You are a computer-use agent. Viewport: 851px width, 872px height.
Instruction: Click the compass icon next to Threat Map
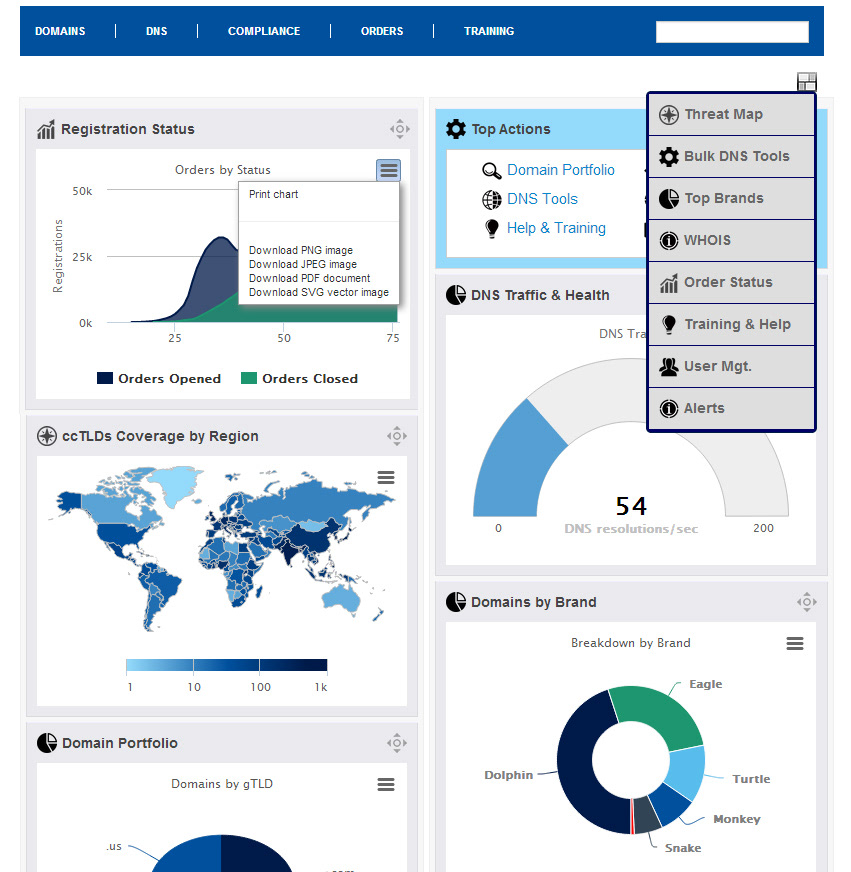(x=669, y=115)
